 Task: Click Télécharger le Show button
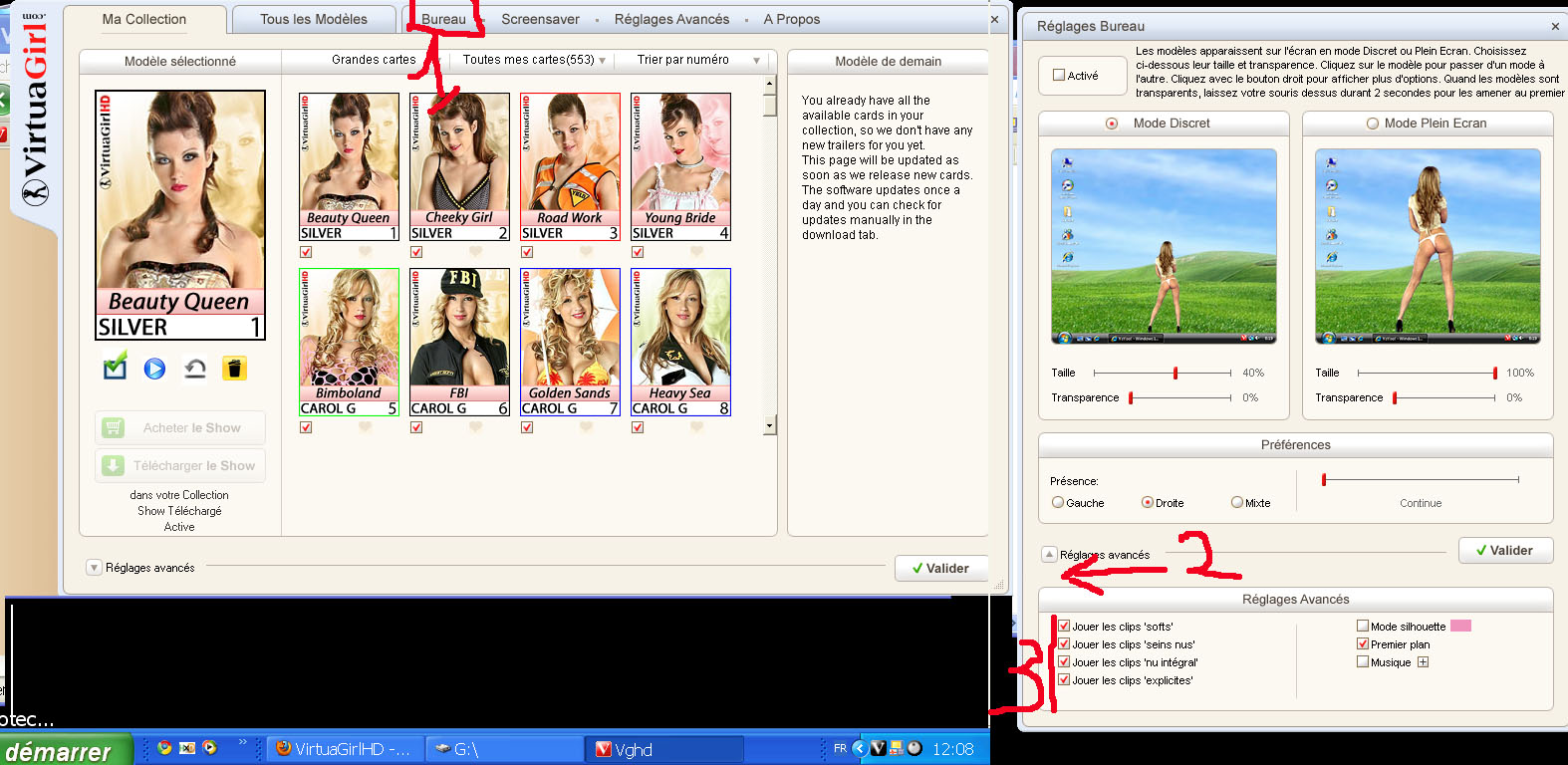(x=180, y=465)
